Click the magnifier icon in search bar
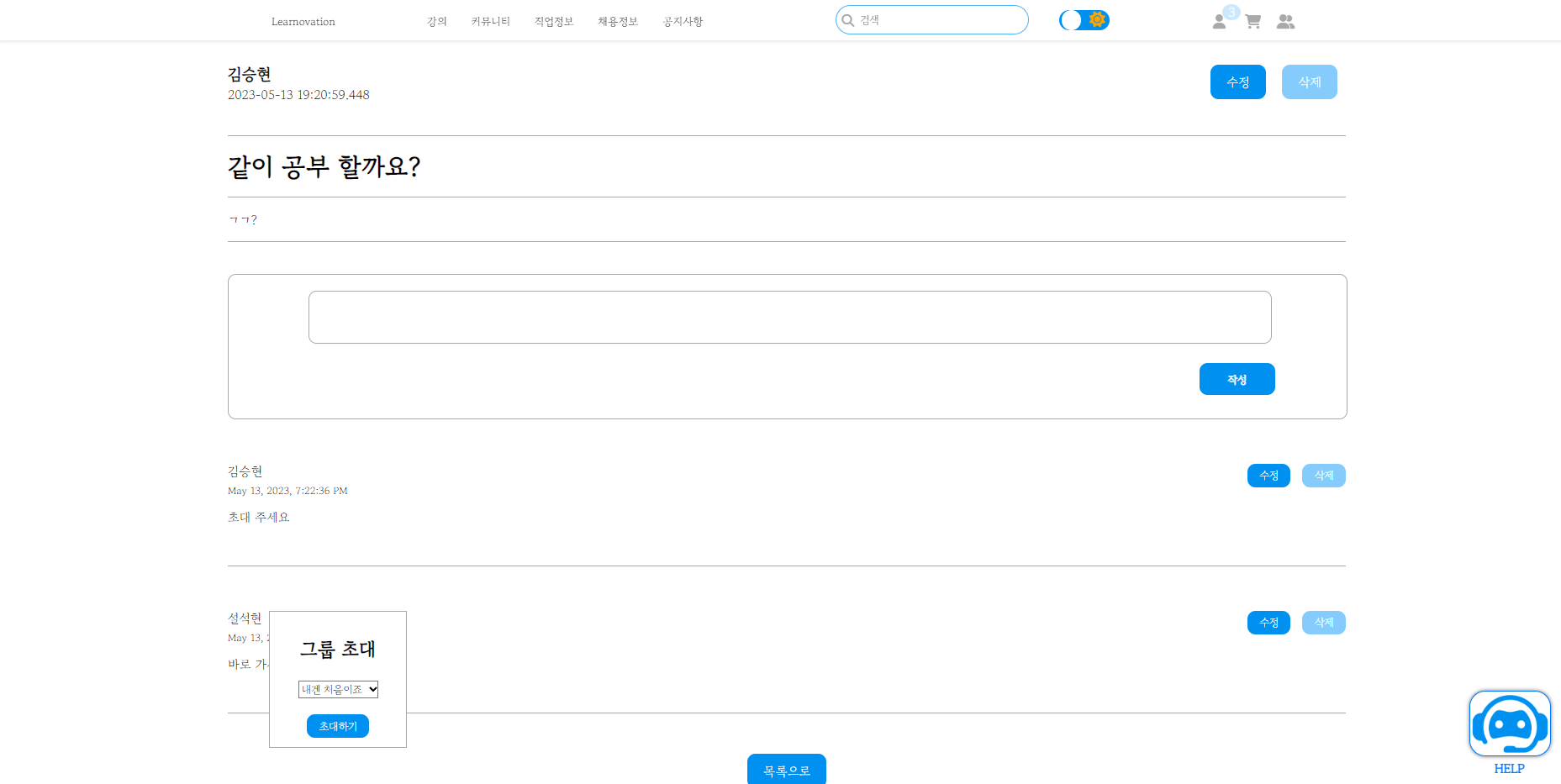 847,19
